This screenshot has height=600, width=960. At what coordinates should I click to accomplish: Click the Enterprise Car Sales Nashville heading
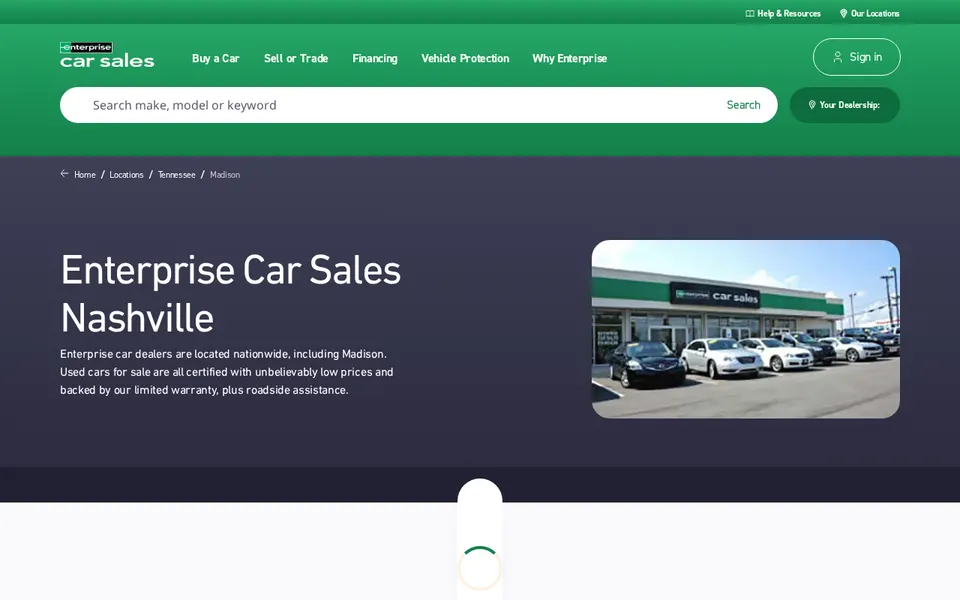(231, 294)
